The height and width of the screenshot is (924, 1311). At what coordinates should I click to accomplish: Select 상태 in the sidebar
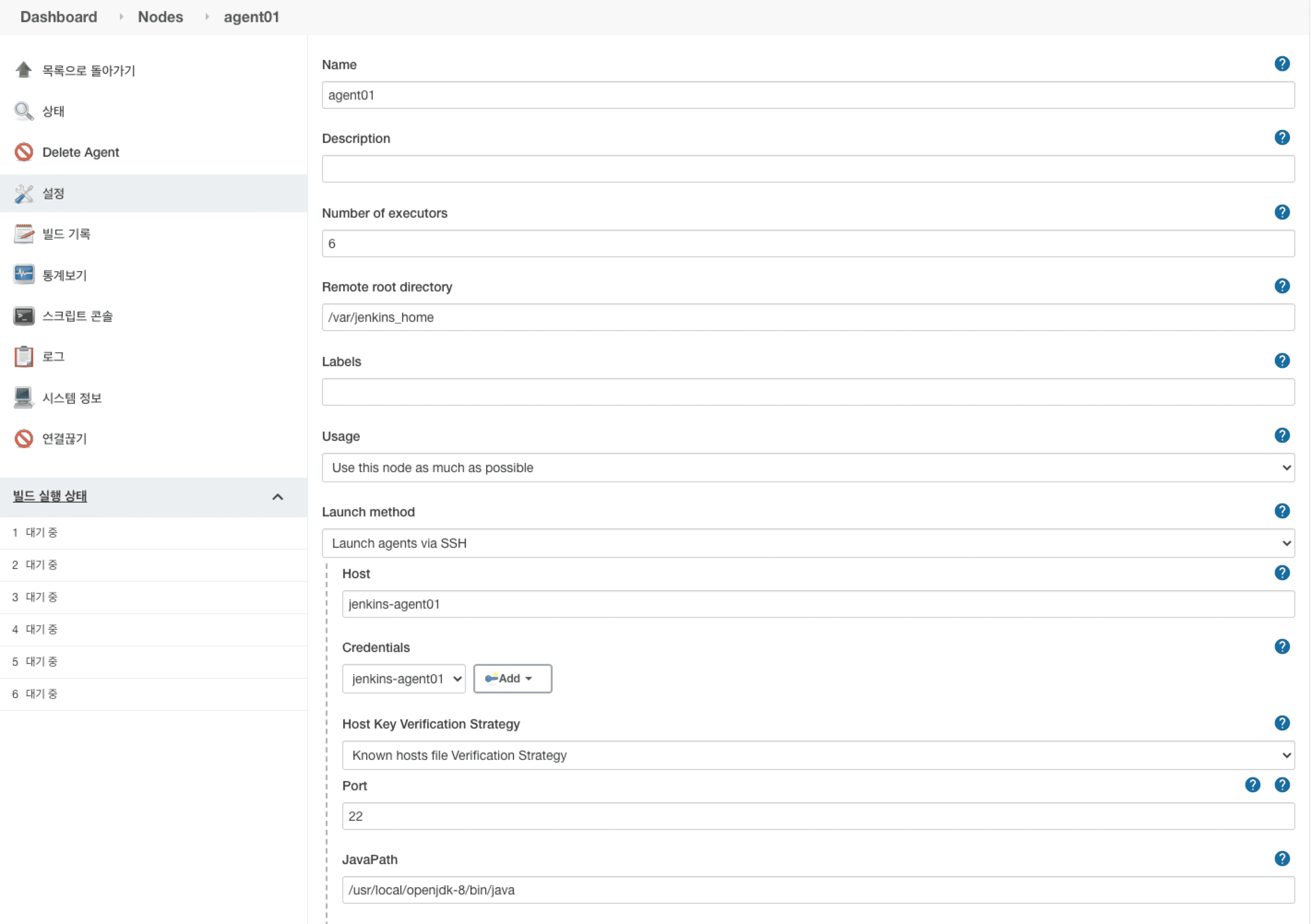[x=53, y=111]
